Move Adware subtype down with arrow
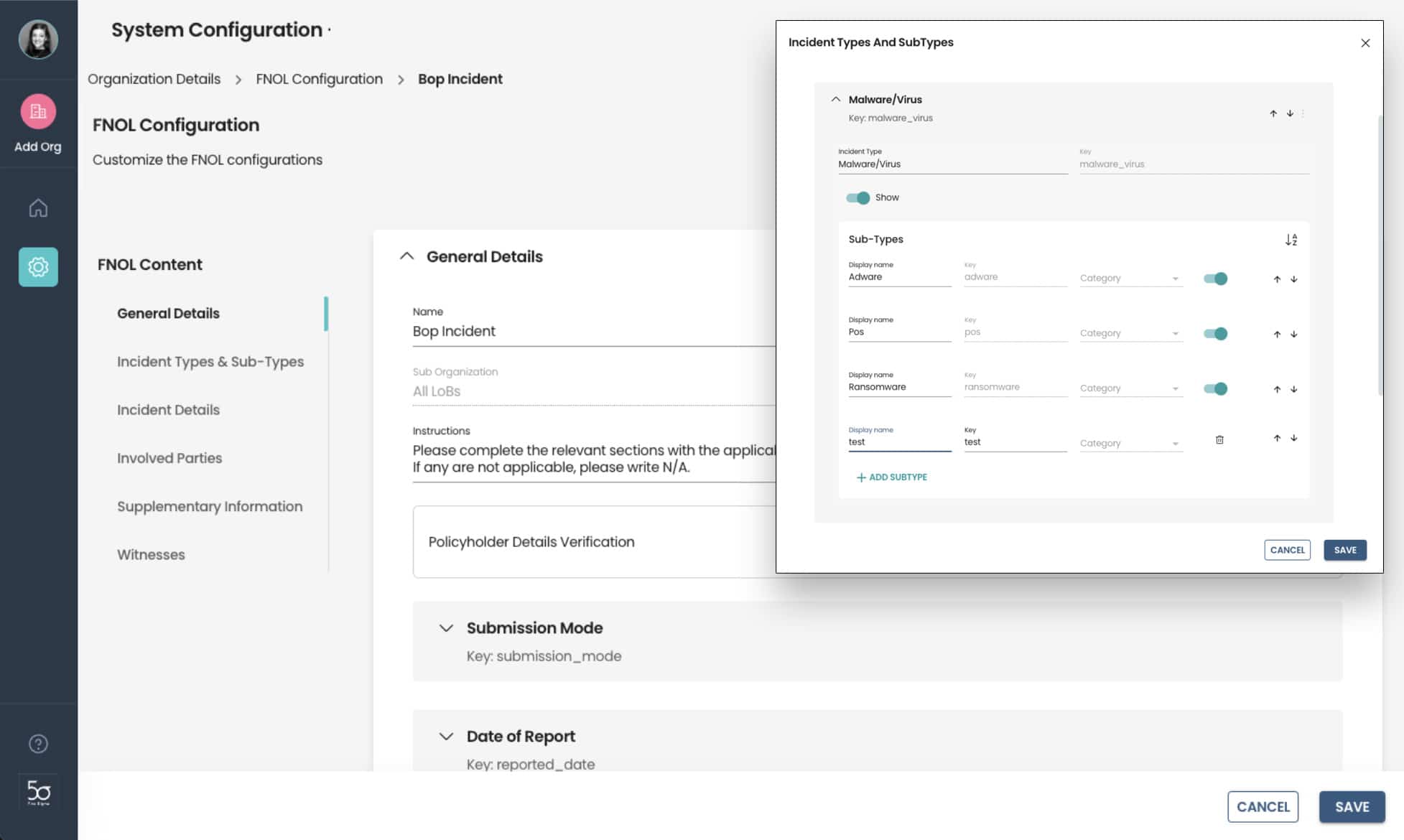Image resolution: width=1404 pixels, height=840 pixels. tap(1293, 279)
